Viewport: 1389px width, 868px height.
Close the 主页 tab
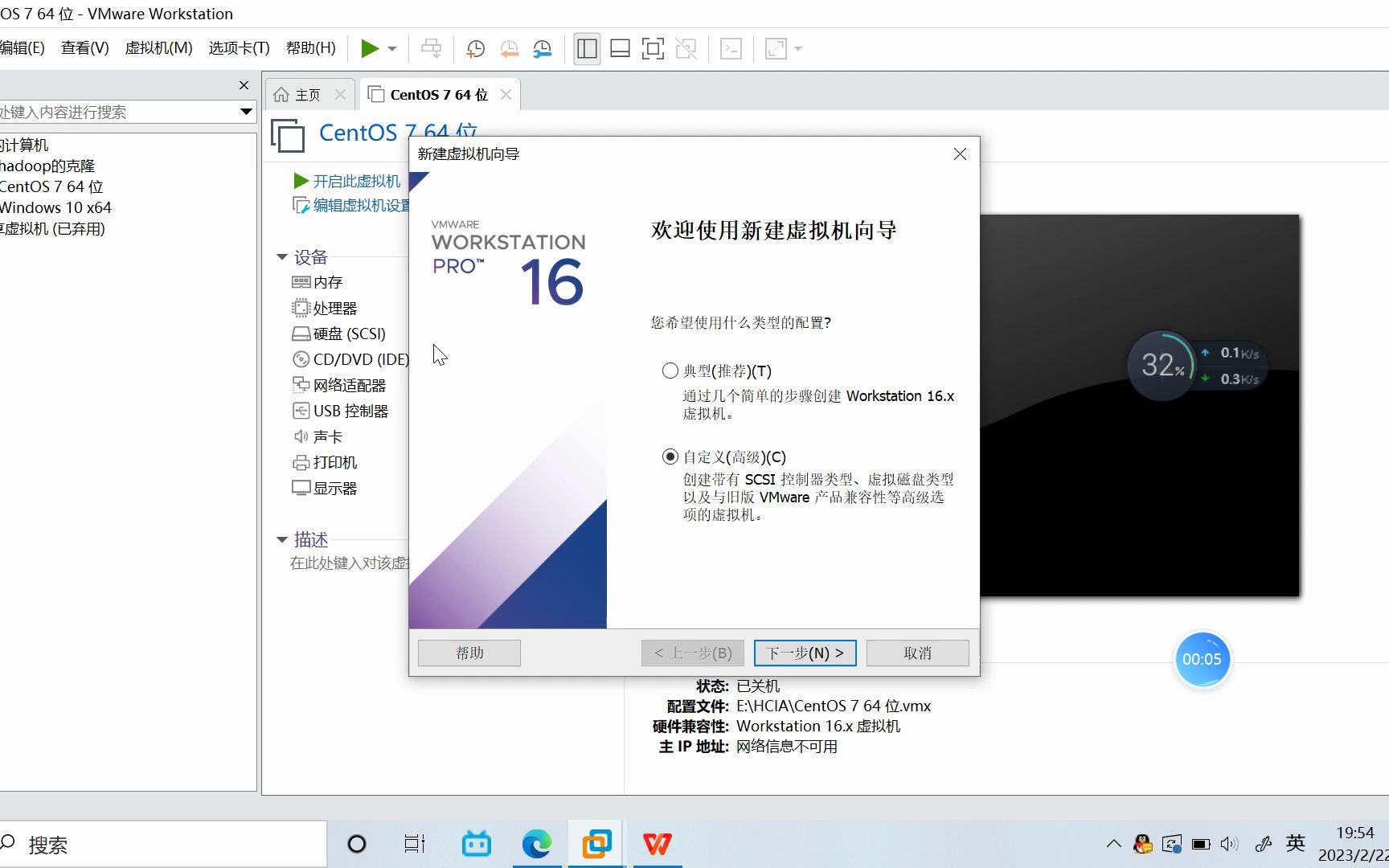(340, 95)
